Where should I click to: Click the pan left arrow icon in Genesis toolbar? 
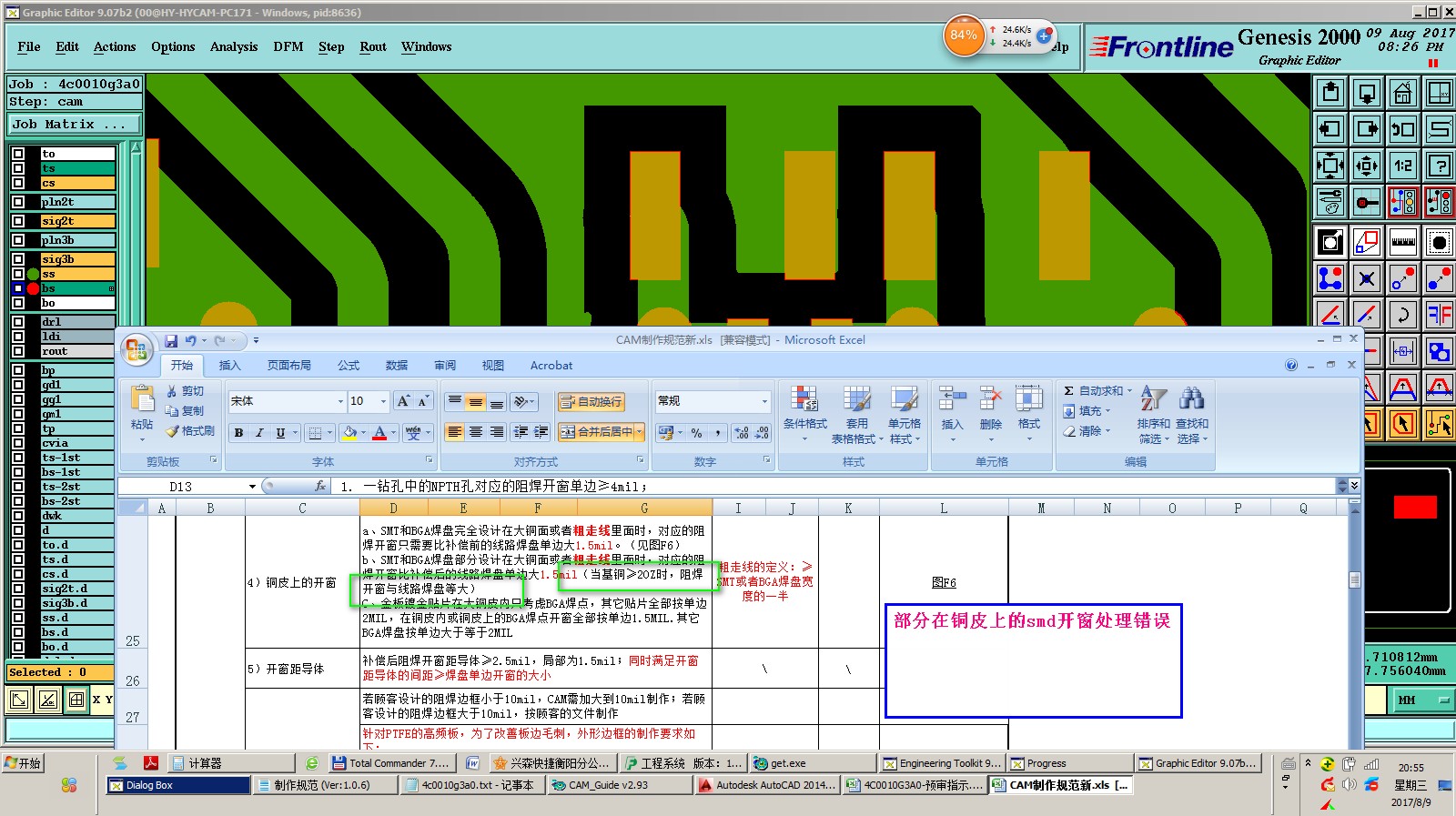pos(1330,129)
